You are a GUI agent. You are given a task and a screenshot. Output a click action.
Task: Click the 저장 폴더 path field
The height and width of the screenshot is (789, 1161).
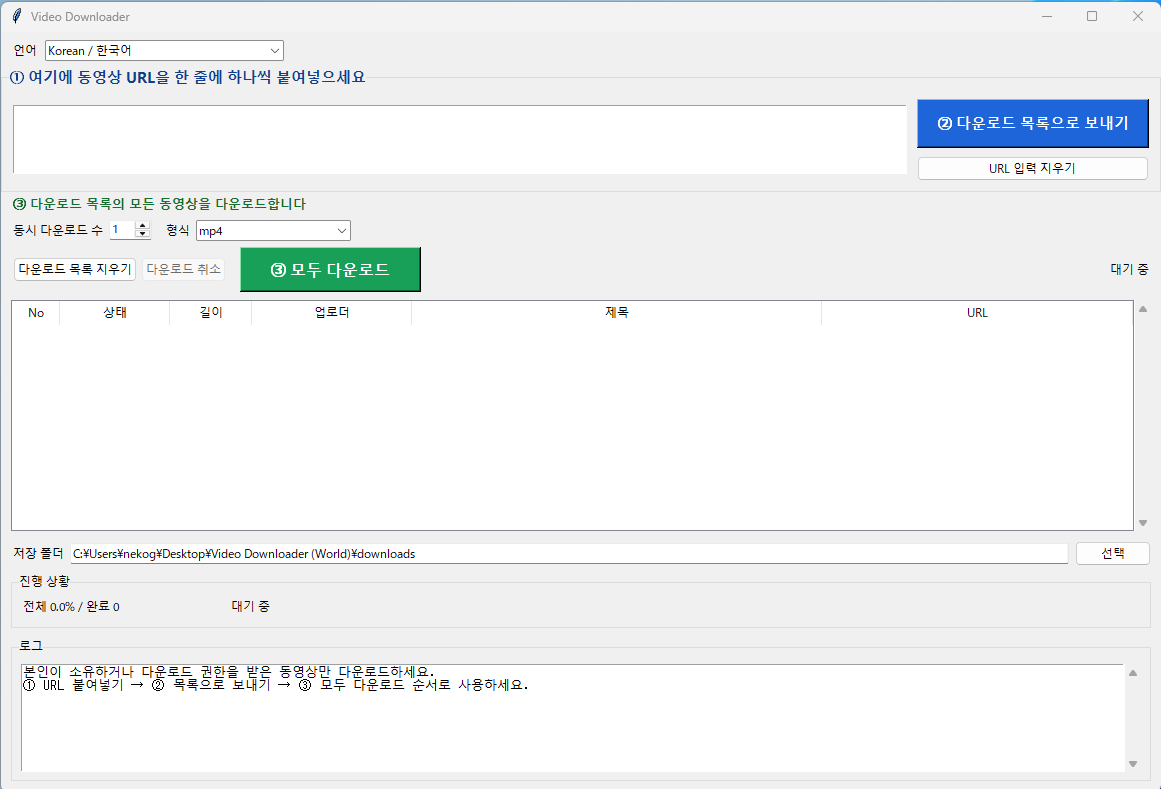point(569,554)
